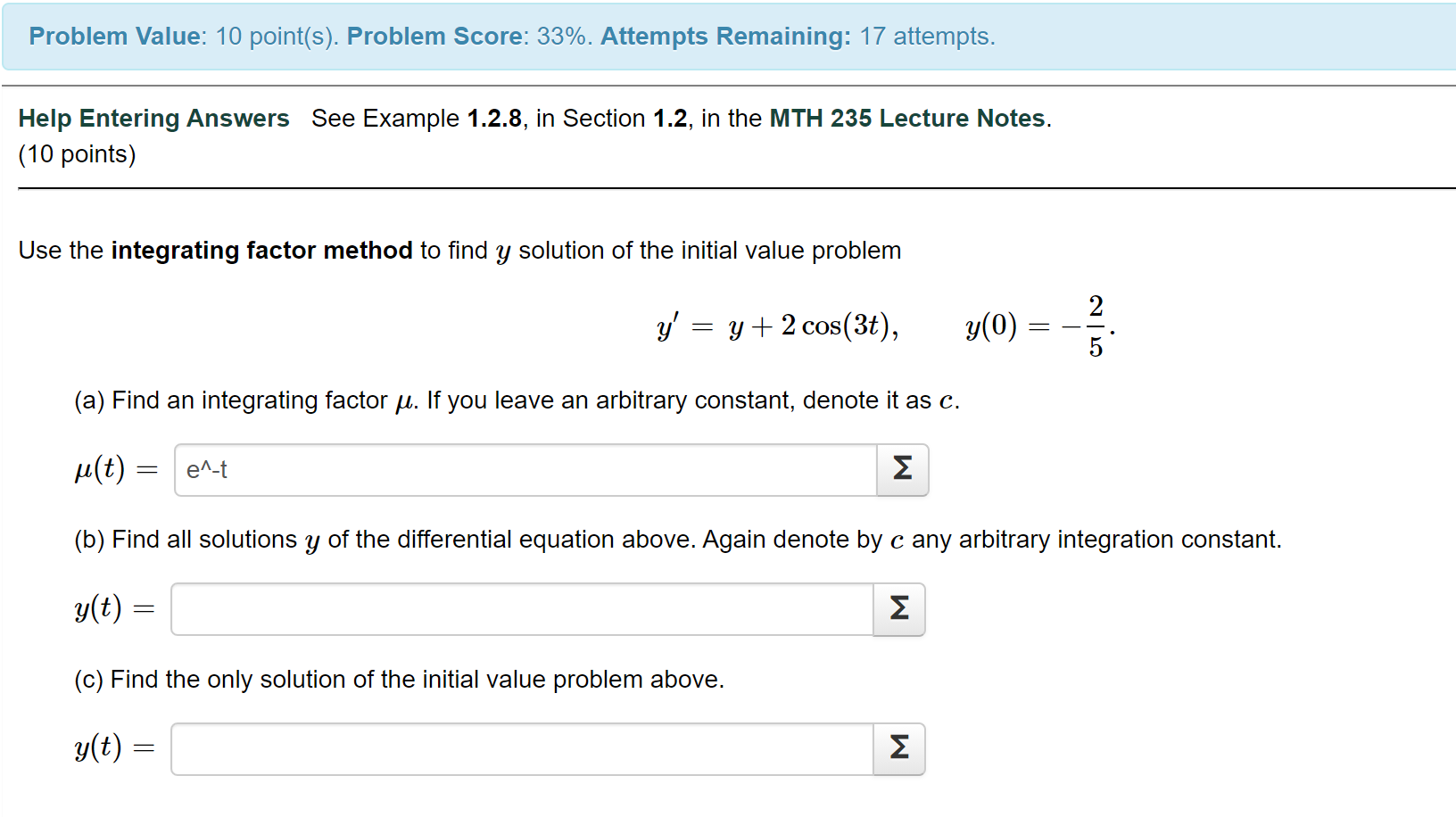Click the Help Entering Answers link
The width and height of the screenshot is (1456, 817).
153,118
